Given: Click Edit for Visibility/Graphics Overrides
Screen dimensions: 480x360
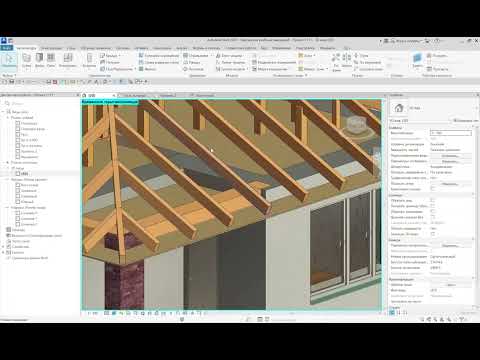Looking at the screenshot, I should click(450, 155).
